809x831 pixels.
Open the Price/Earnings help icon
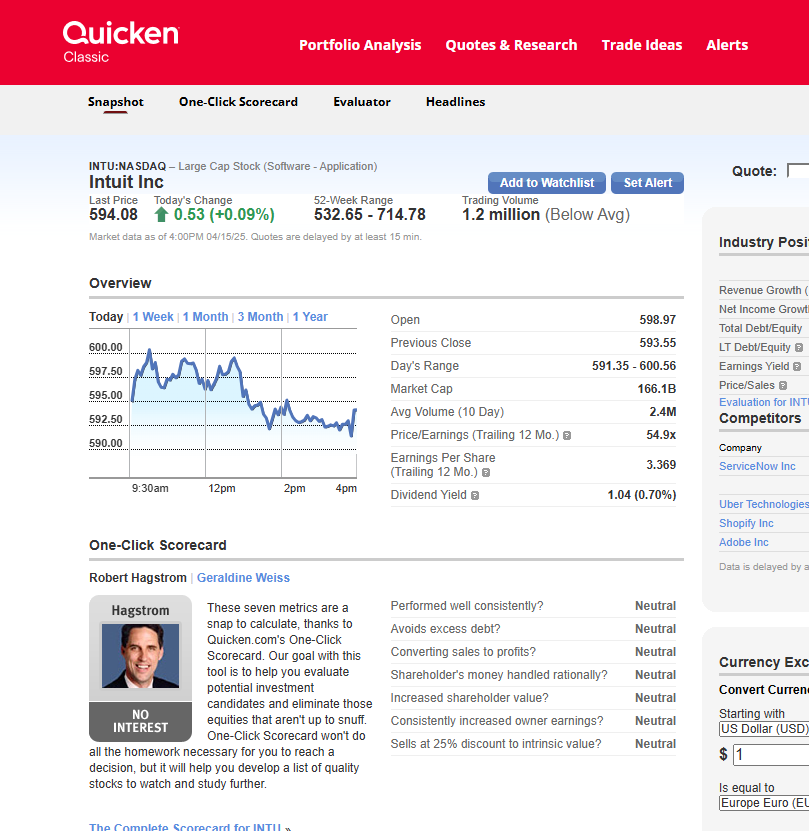point(567,436)
